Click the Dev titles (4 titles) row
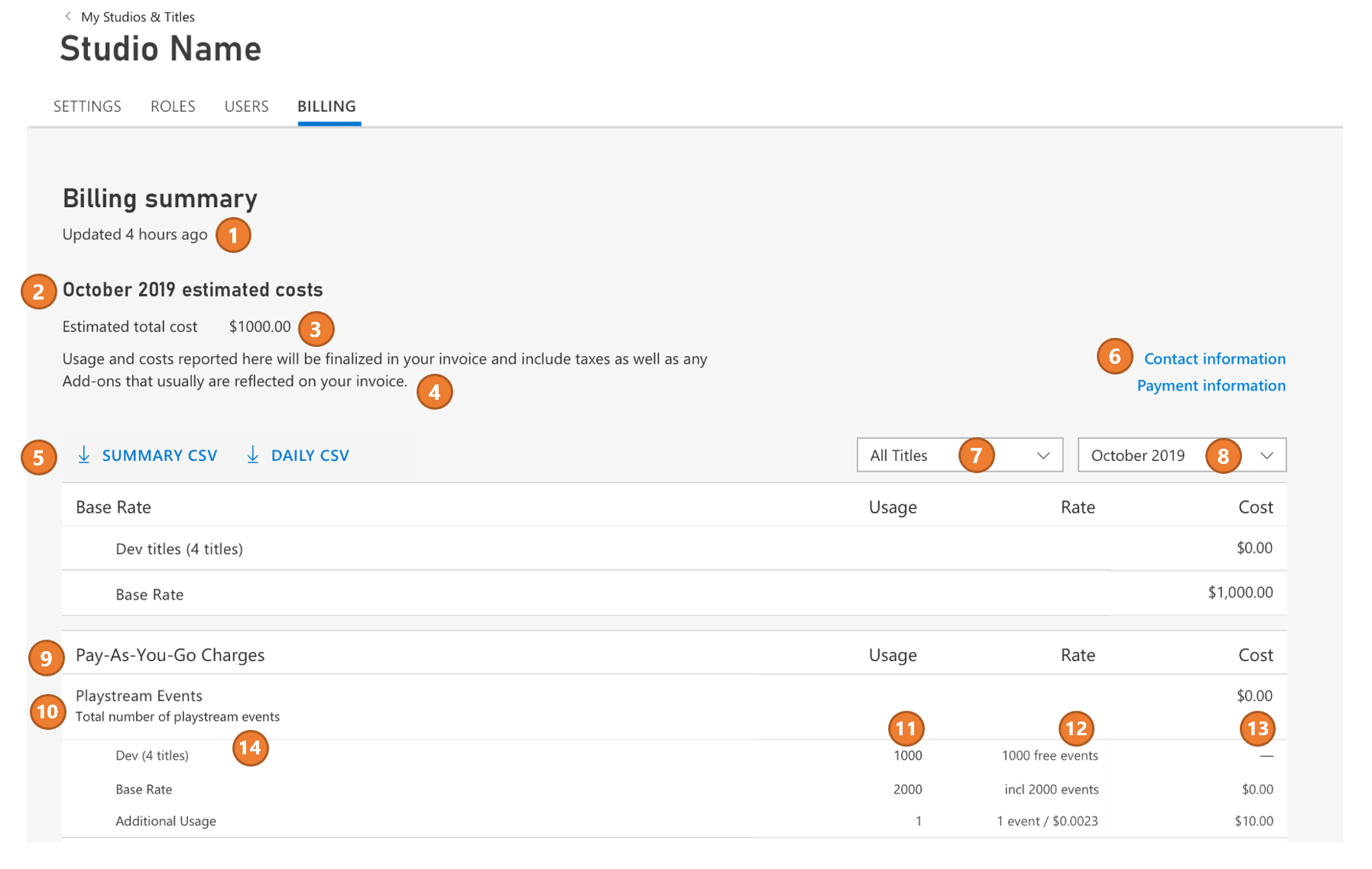The height and width of the screenshot is (869, 1372). (179, 548)
